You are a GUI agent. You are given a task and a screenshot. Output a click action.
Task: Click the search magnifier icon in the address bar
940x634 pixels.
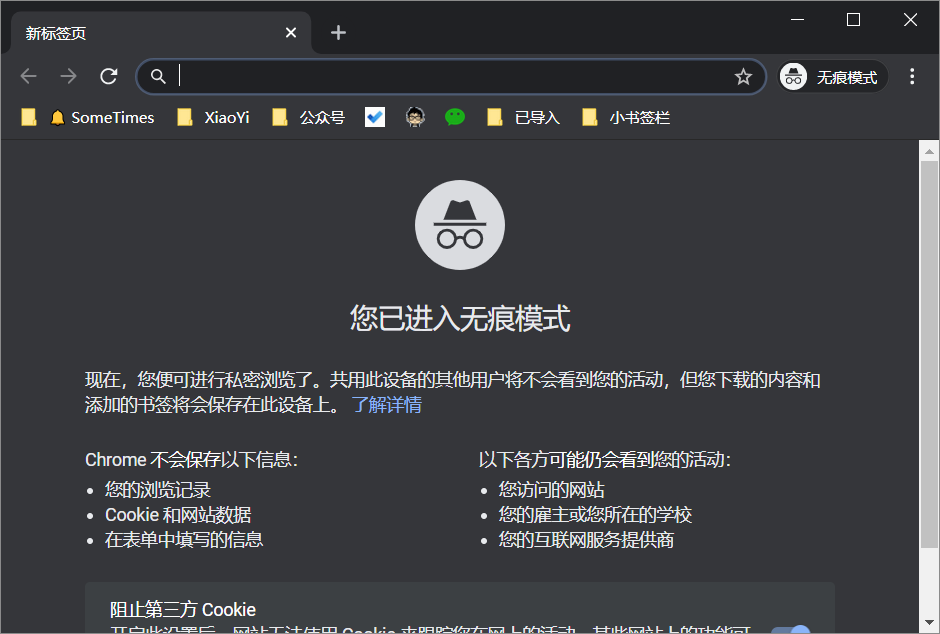pos(158,76)
